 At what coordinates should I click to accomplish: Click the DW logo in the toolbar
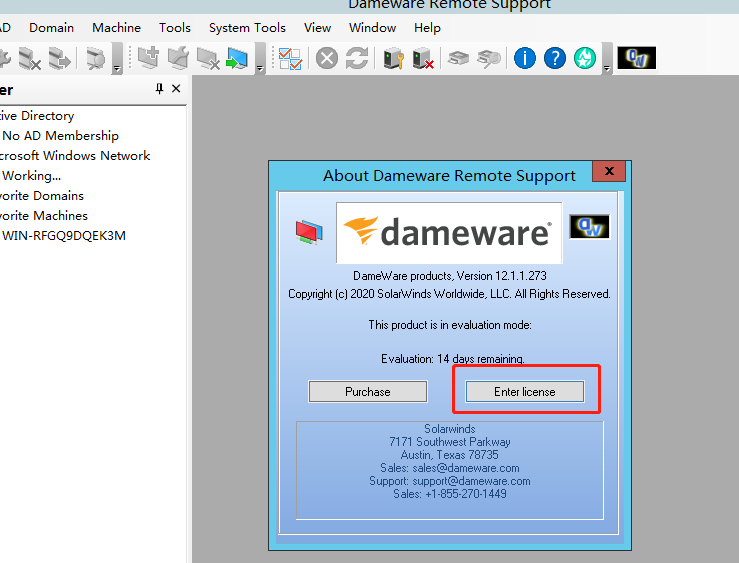coord(637,58)
